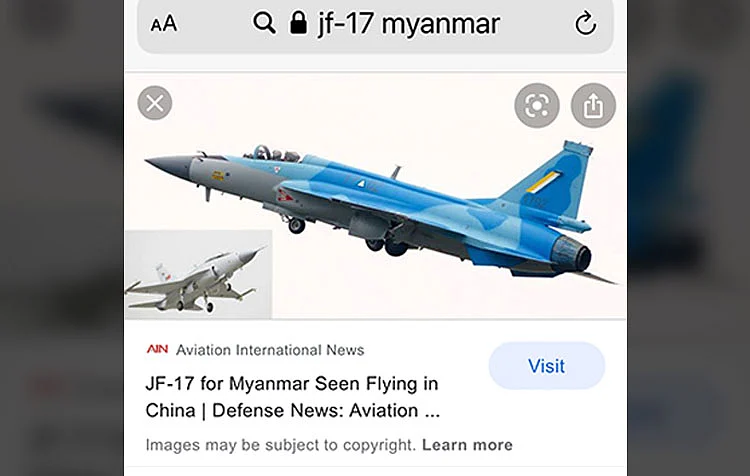
Task: Click the magnifier search icon in address bar
Action: tap(265, 22)
